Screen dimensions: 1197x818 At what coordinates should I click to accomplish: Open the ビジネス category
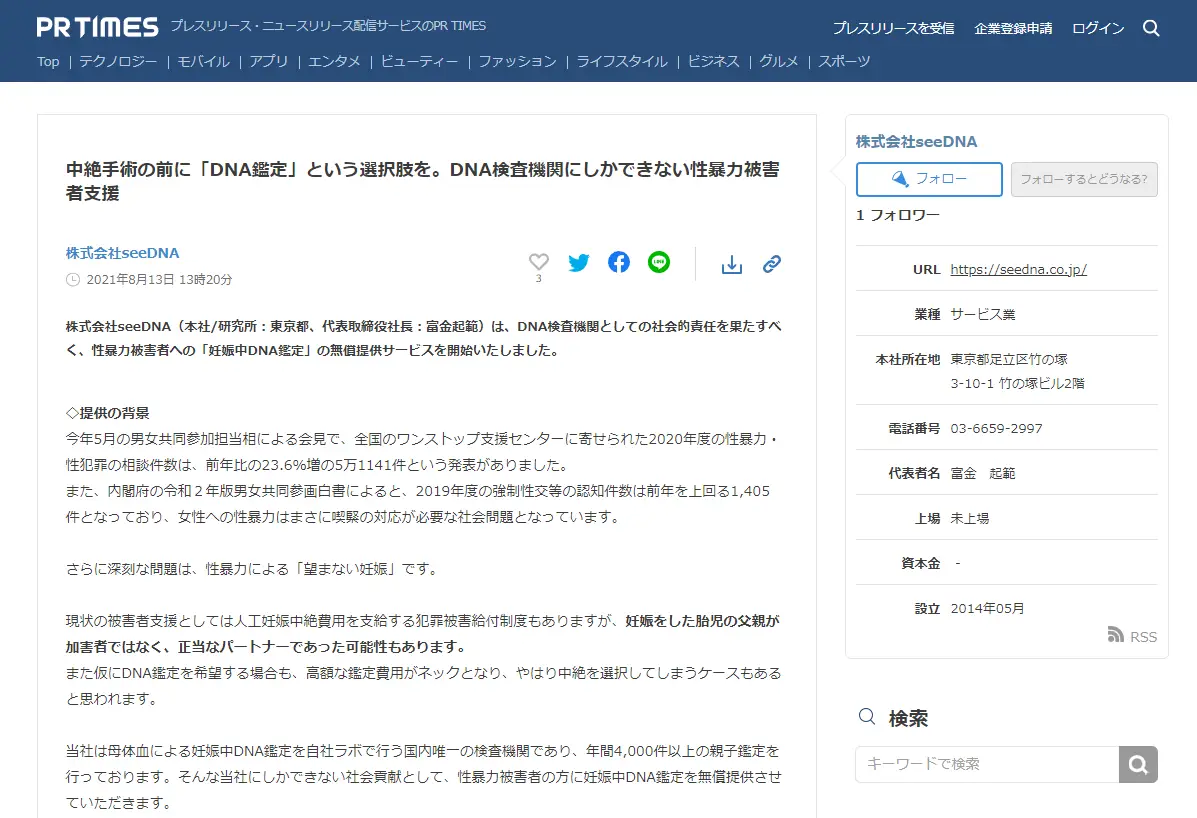pos(714,62)
